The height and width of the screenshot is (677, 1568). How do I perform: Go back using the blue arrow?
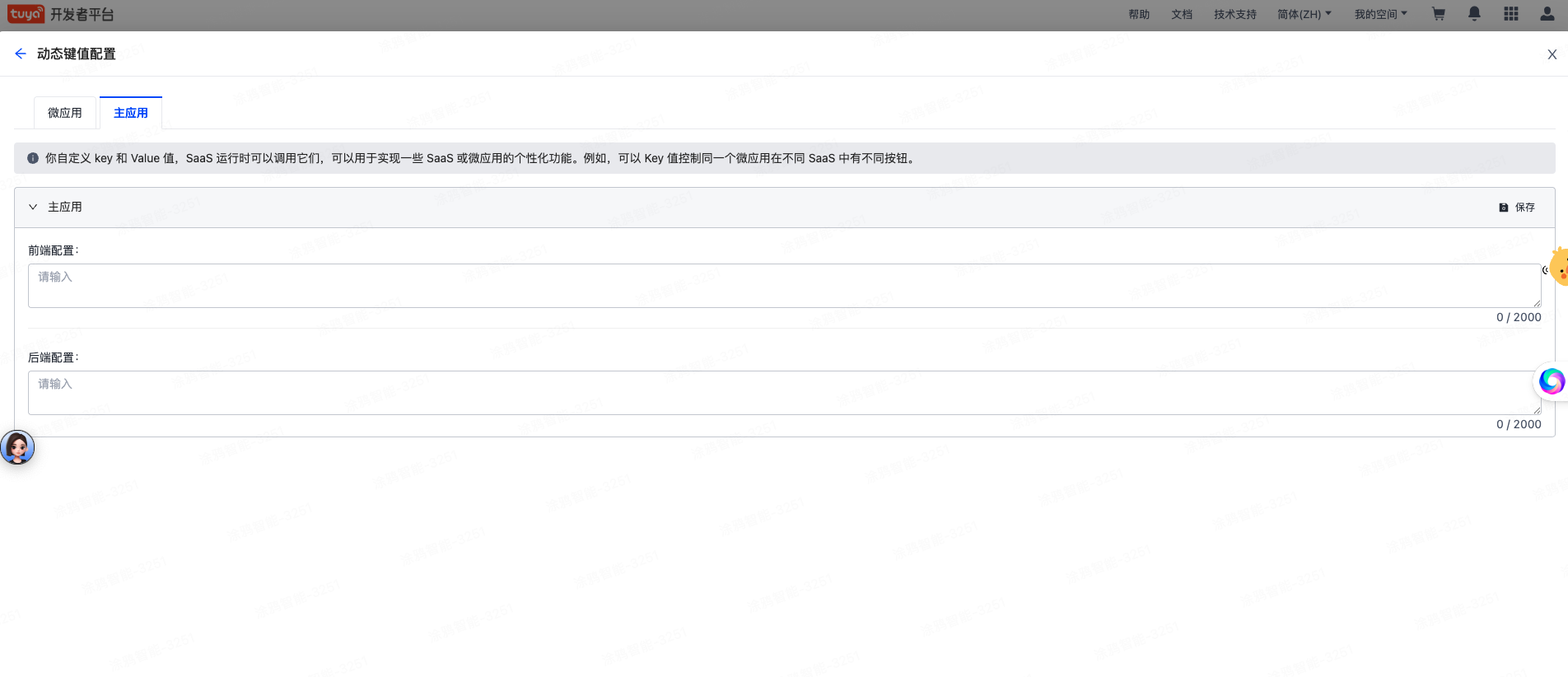21,54
